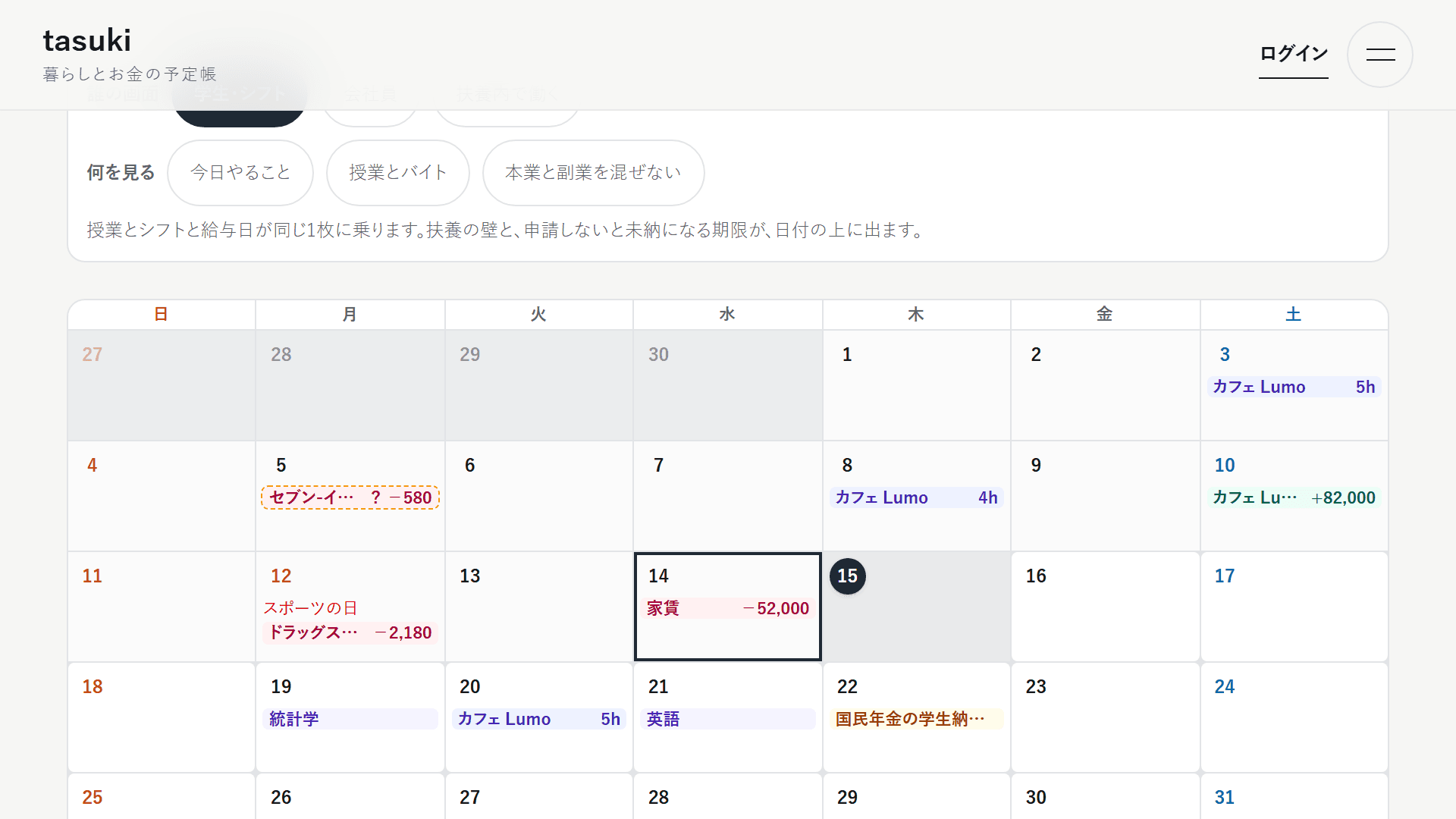Open the カフェ Lumo 5h shift on the 3rd
Screen dimensions: 1456x819
1294,387
